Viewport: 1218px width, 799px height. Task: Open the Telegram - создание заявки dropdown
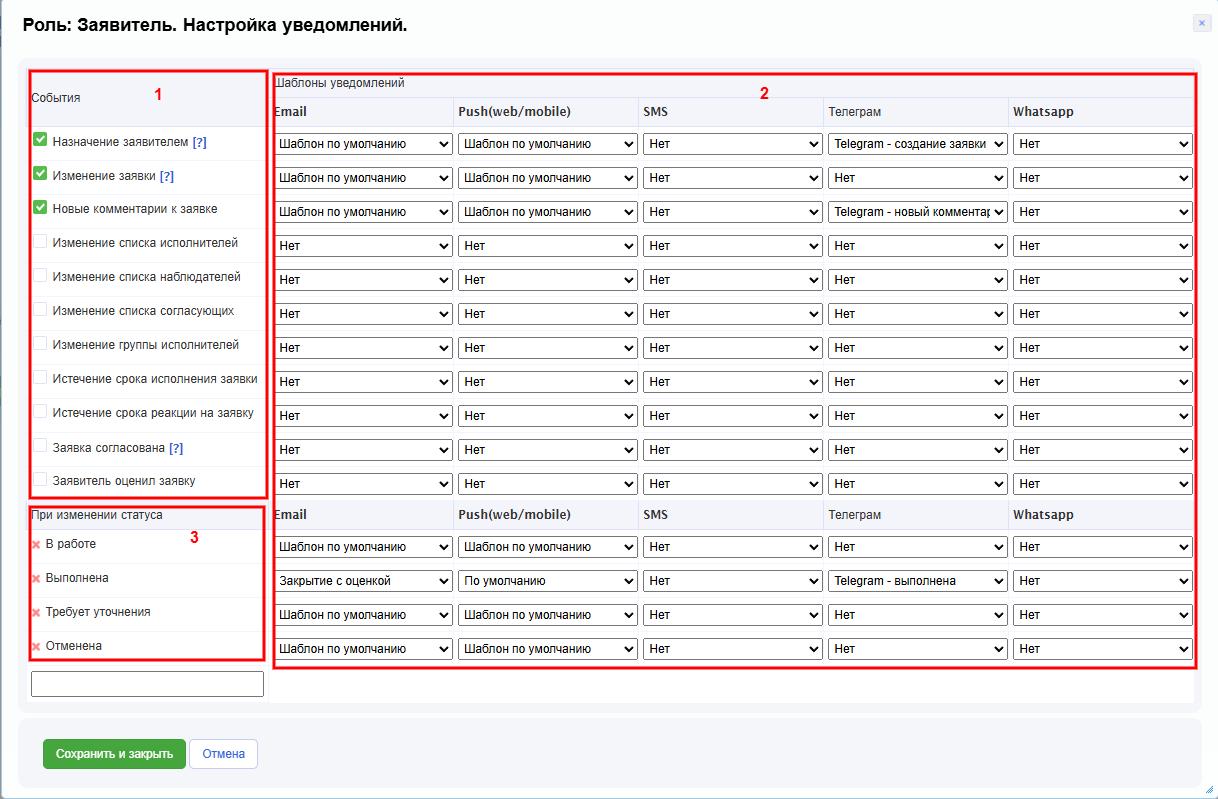917,144
